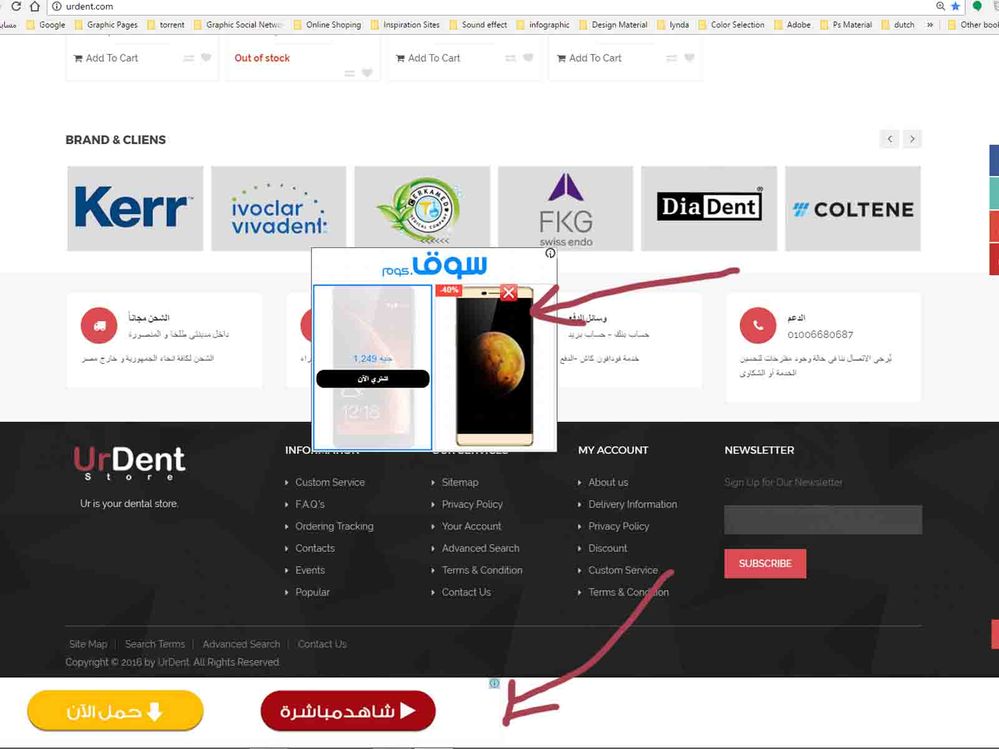This screenshot has width=999, height=749.
Task: Show hidden bookmarks with overflow chevron
Action: [930, 25]
